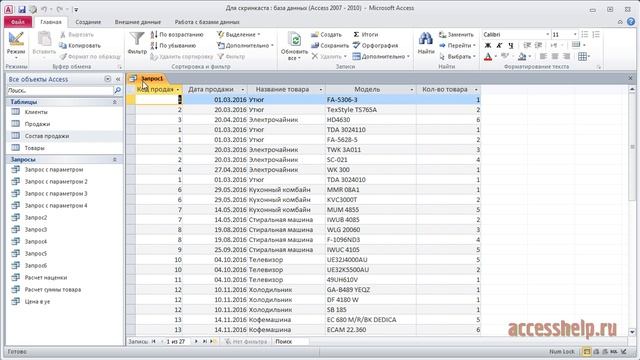Viewport: 640px width, 360px height.
Task: Switch to Внешние данные tab
Action: pyautogui.click(x=138, y=22)
